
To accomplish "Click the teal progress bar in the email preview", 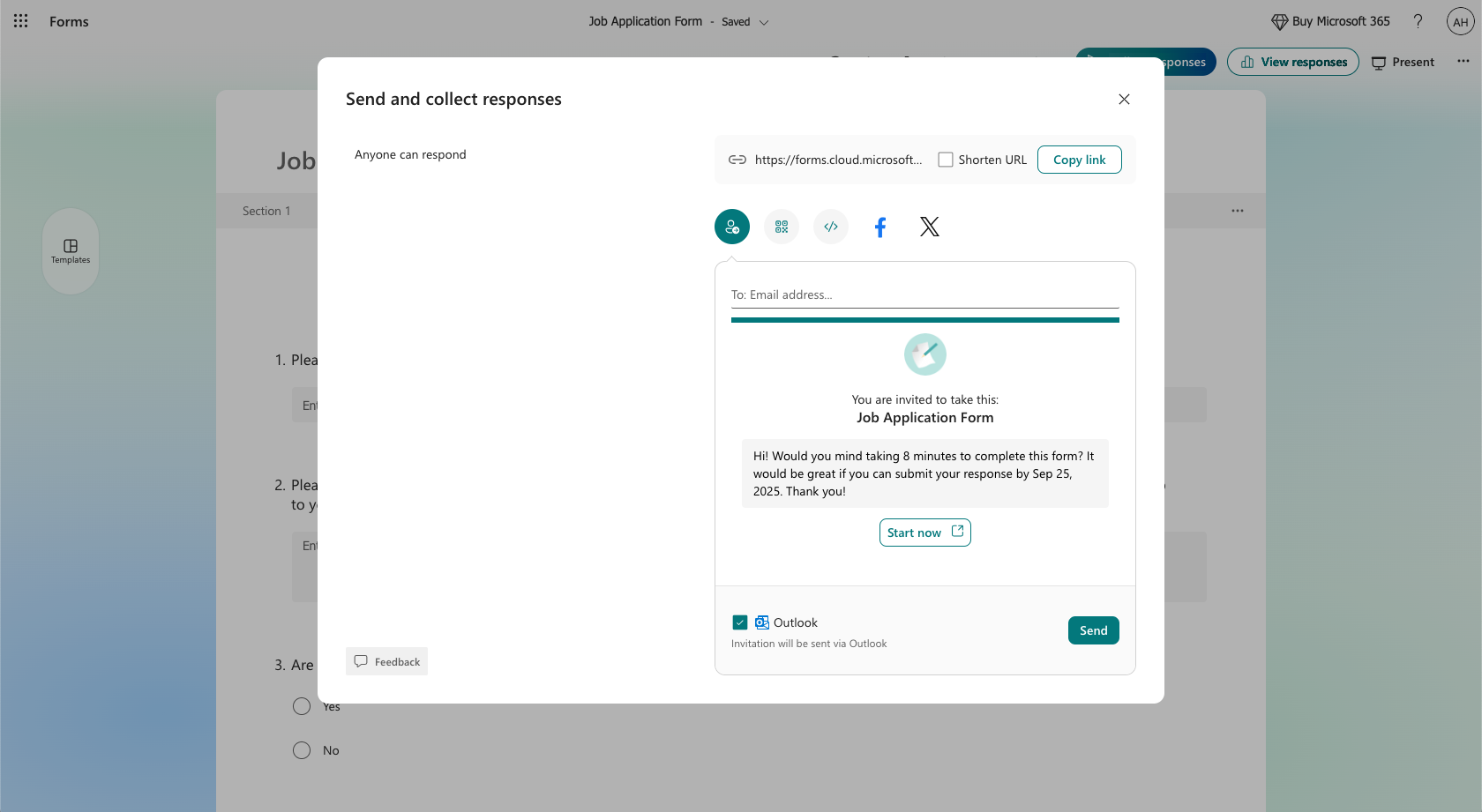I will point(924,319).
